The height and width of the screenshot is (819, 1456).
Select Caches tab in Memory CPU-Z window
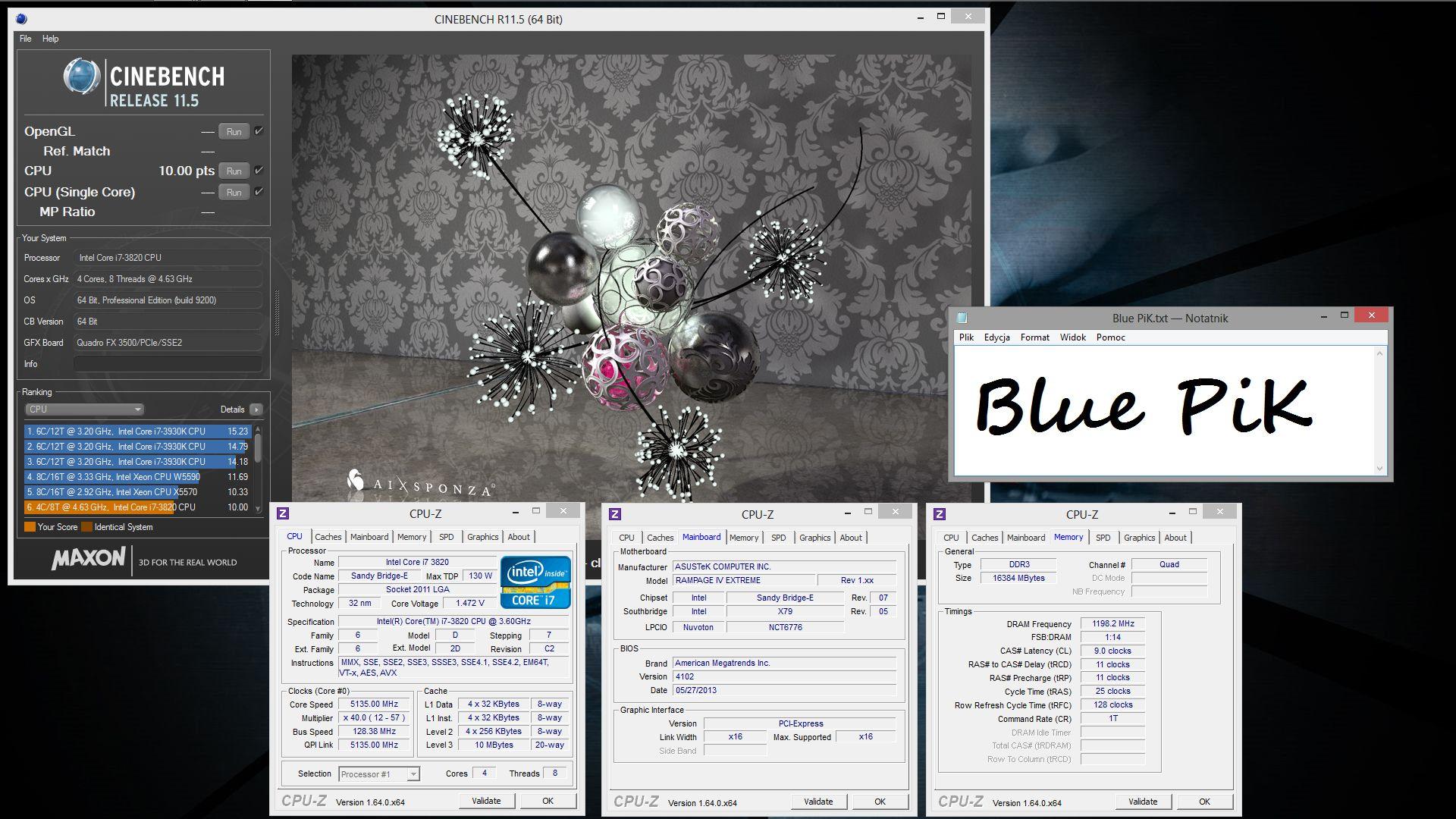click(984, 538)
